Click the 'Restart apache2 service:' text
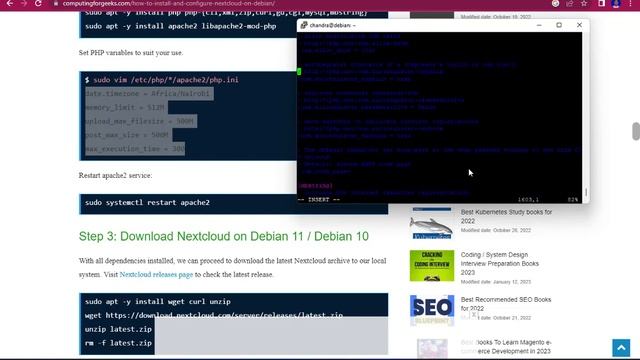This screenshot has height=360, width=640. pos(115,176)
